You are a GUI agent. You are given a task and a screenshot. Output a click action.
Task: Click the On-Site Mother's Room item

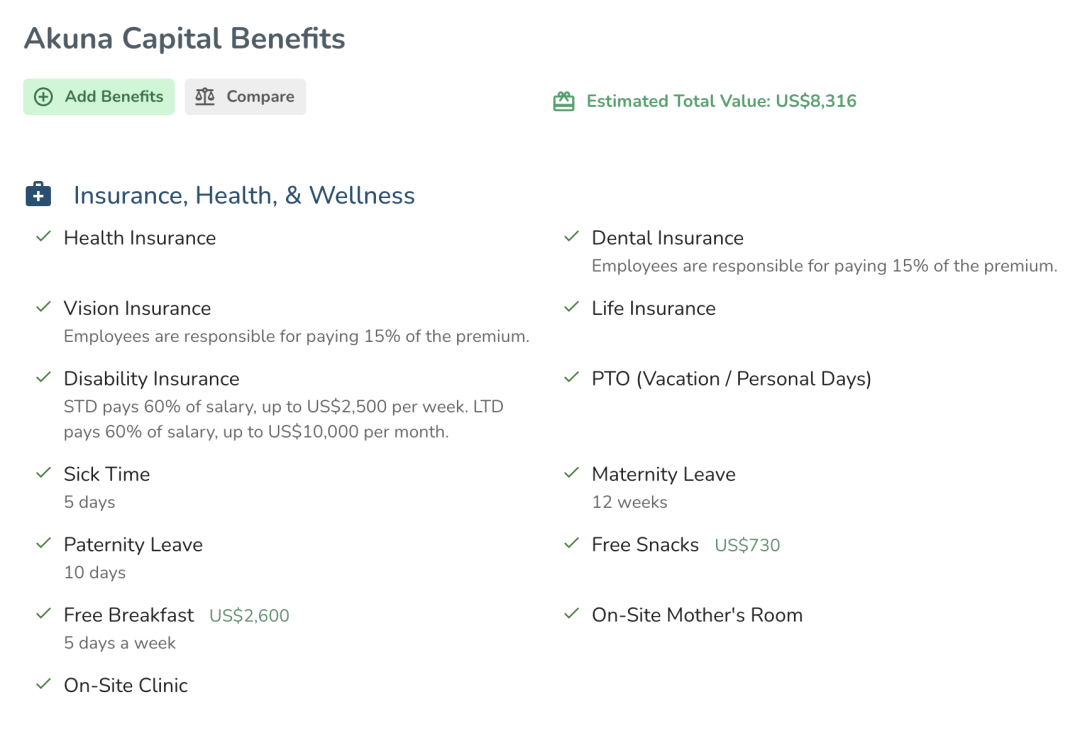(x=697, y=615)
